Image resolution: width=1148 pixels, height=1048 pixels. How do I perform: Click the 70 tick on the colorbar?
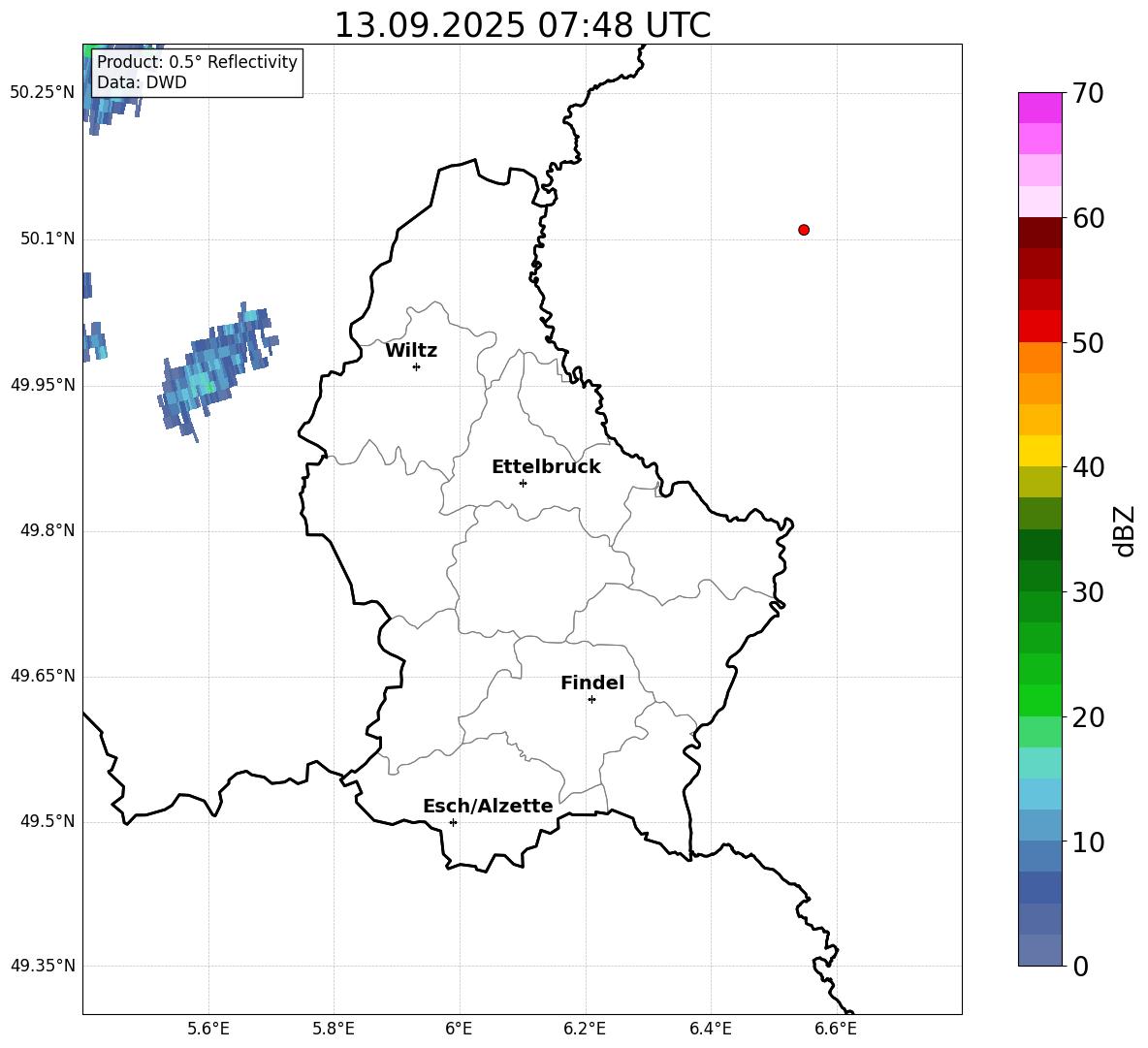[x=1089, y=93]
